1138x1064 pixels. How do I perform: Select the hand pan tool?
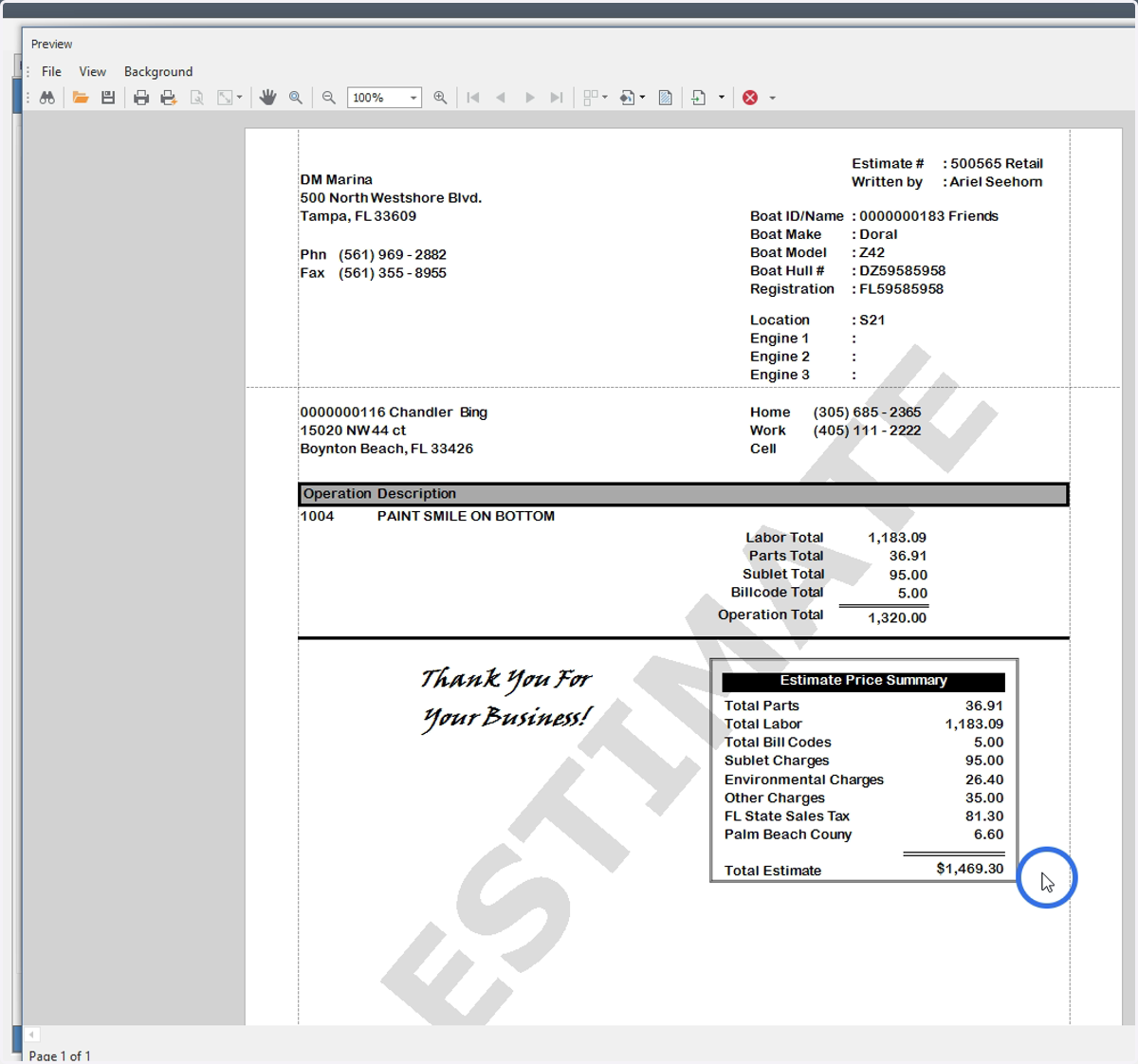[x=268, y=98]
